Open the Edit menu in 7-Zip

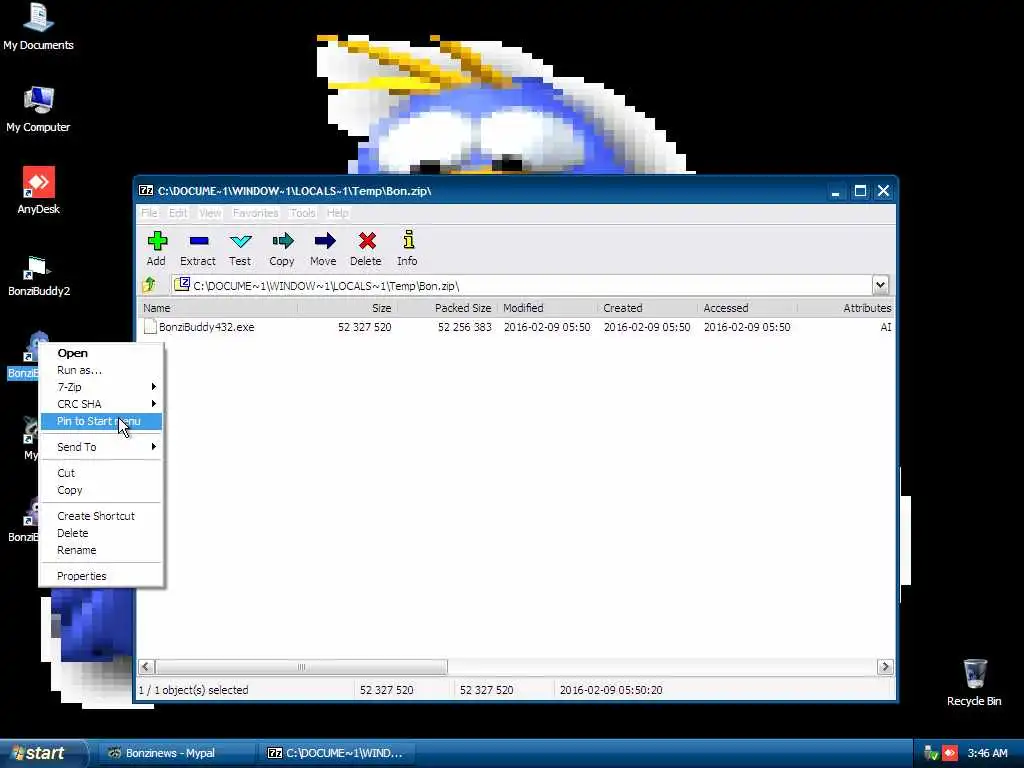coord(178,213)
